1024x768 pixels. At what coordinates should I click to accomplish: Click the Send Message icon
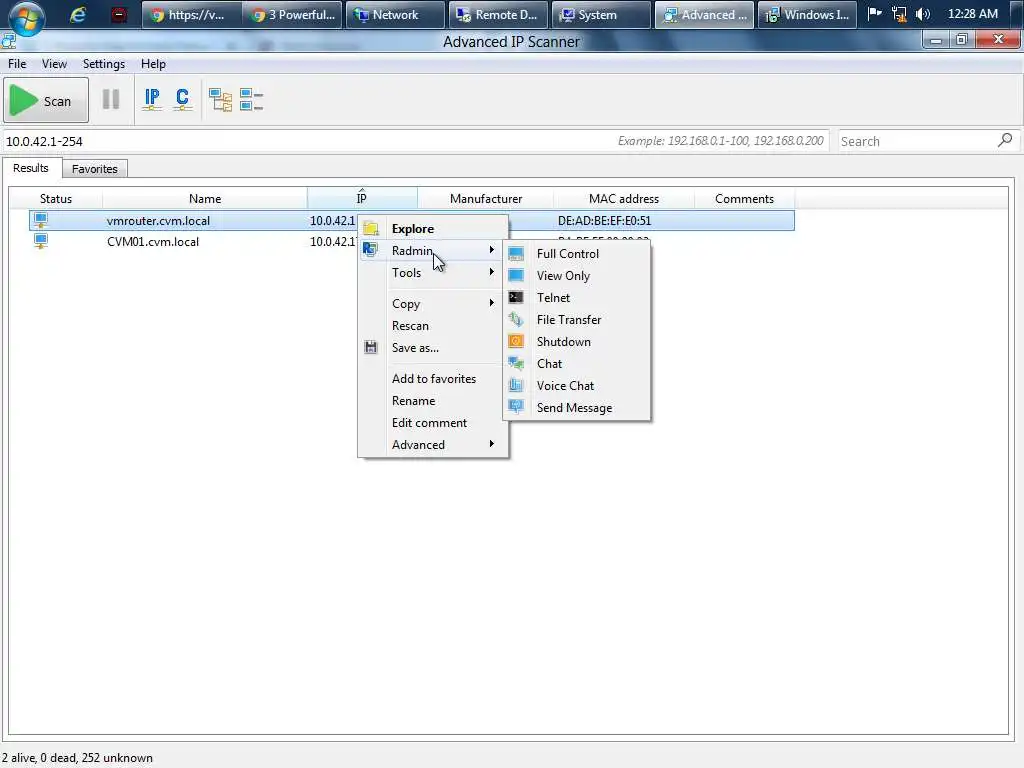click(516, 407)
